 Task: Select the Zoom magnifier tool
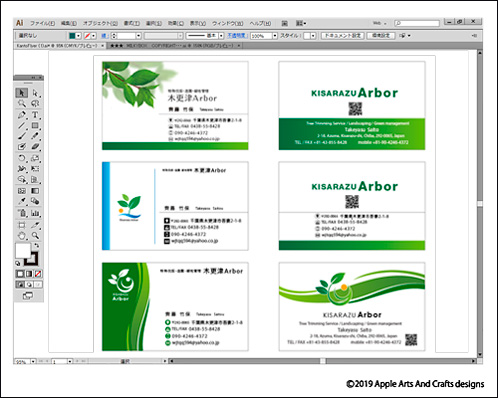tap(35, 236)
